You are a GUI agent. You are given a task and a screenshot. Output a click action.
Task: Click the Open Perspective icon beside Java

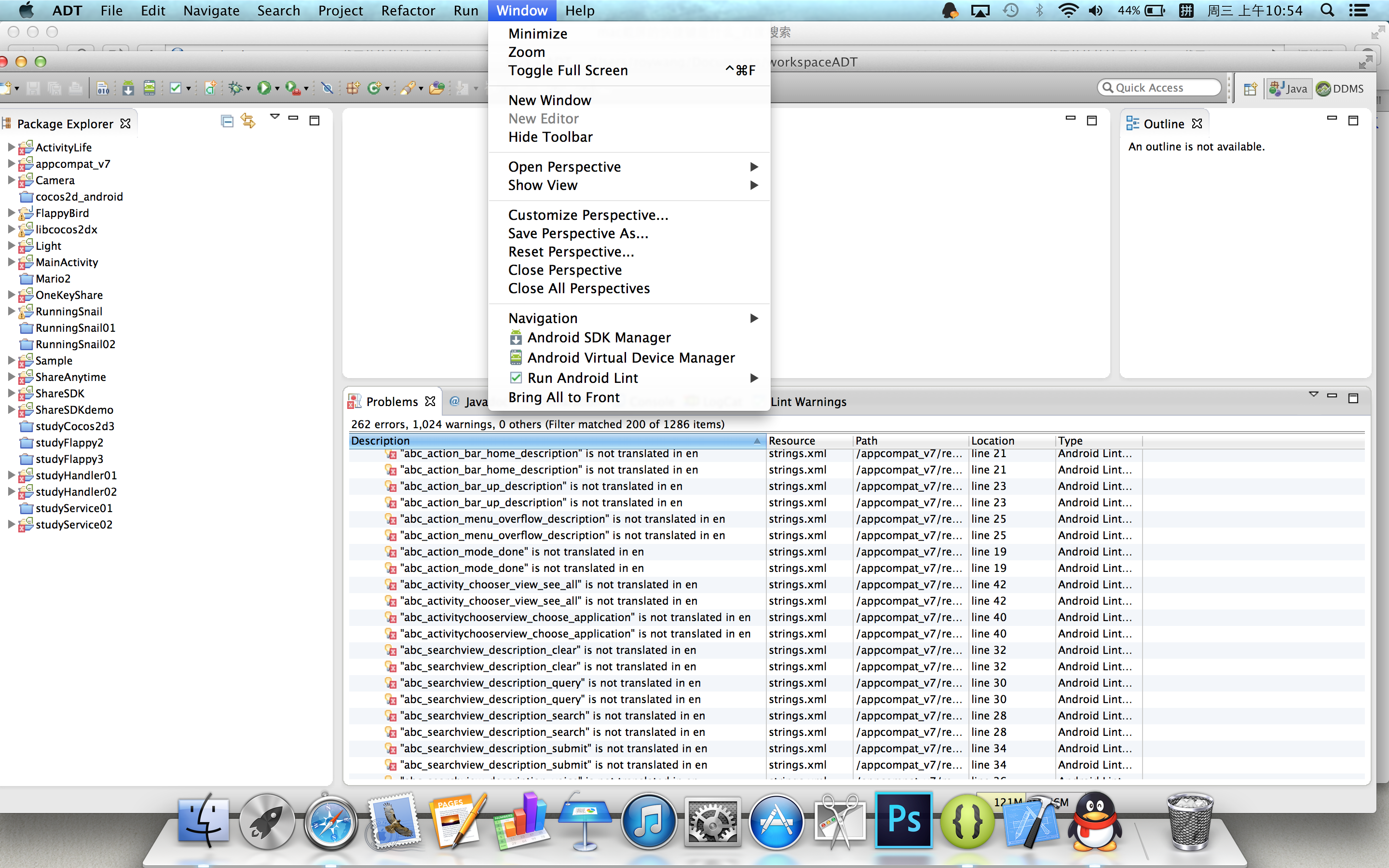point(1250,88)
